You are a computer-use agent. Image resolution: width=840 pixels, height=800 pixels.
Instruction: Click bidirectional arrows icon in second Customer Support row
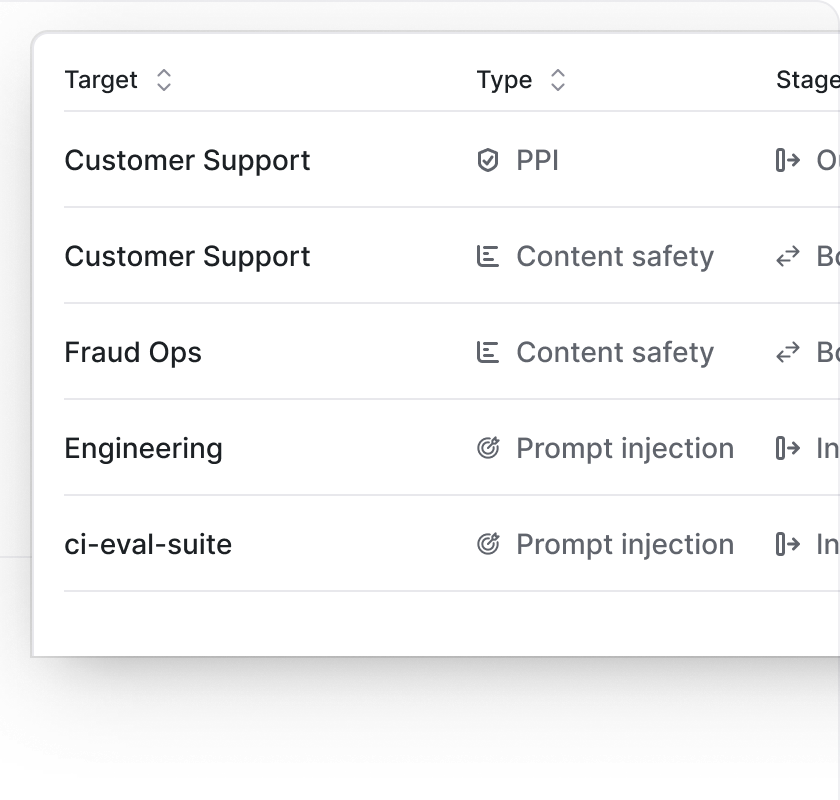pos(788,256)
